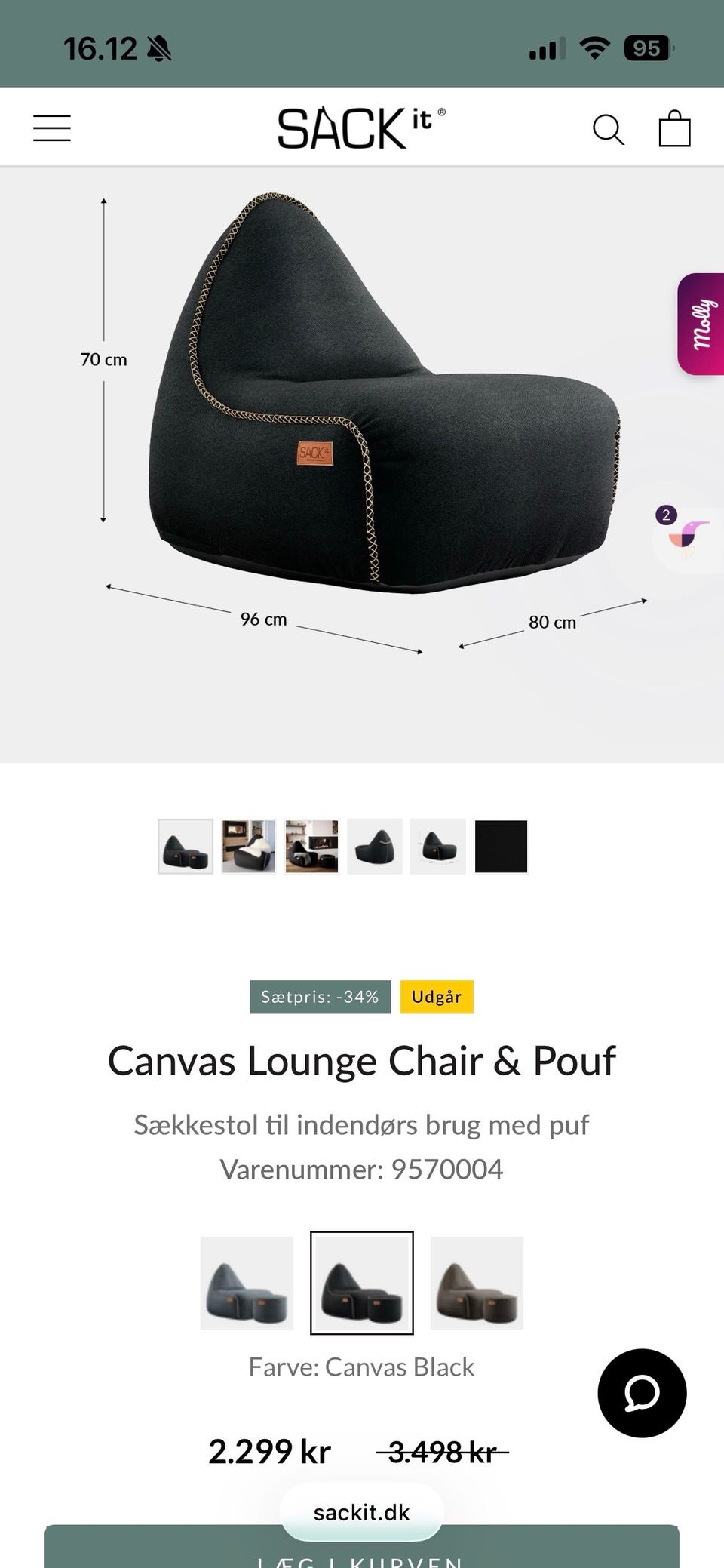The height and width of the screenshot is (1568, 724).
Task: Click the SACKit logo
Action: coord(361,128)
